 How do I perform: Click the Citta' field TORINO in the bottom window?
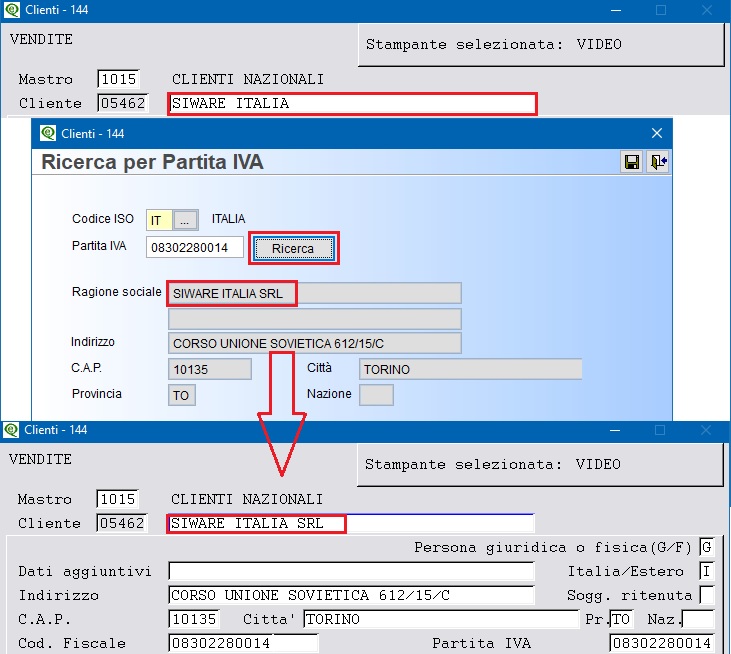click(x=441, y=619)
